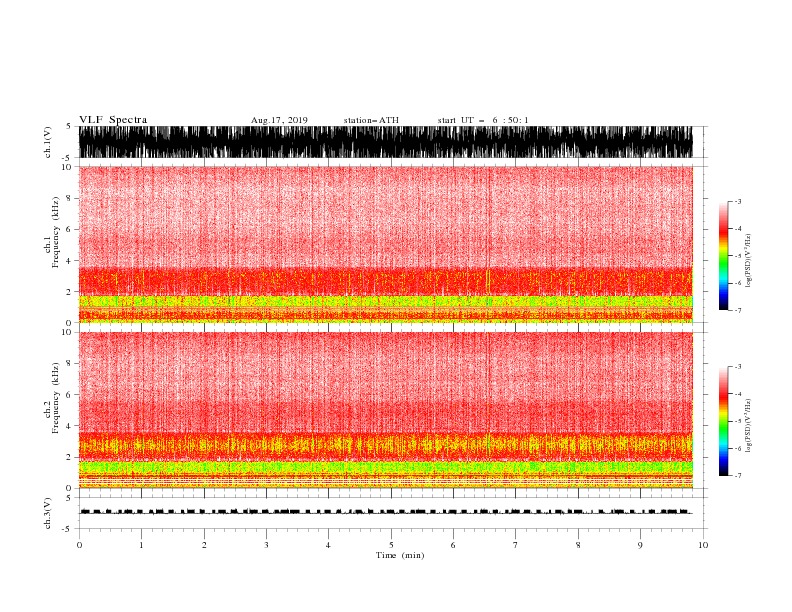Viewport: 792px width, 612px height.
Task: Click the "ch.3(V)" vertical axis label
Action: tap(48, 513)
